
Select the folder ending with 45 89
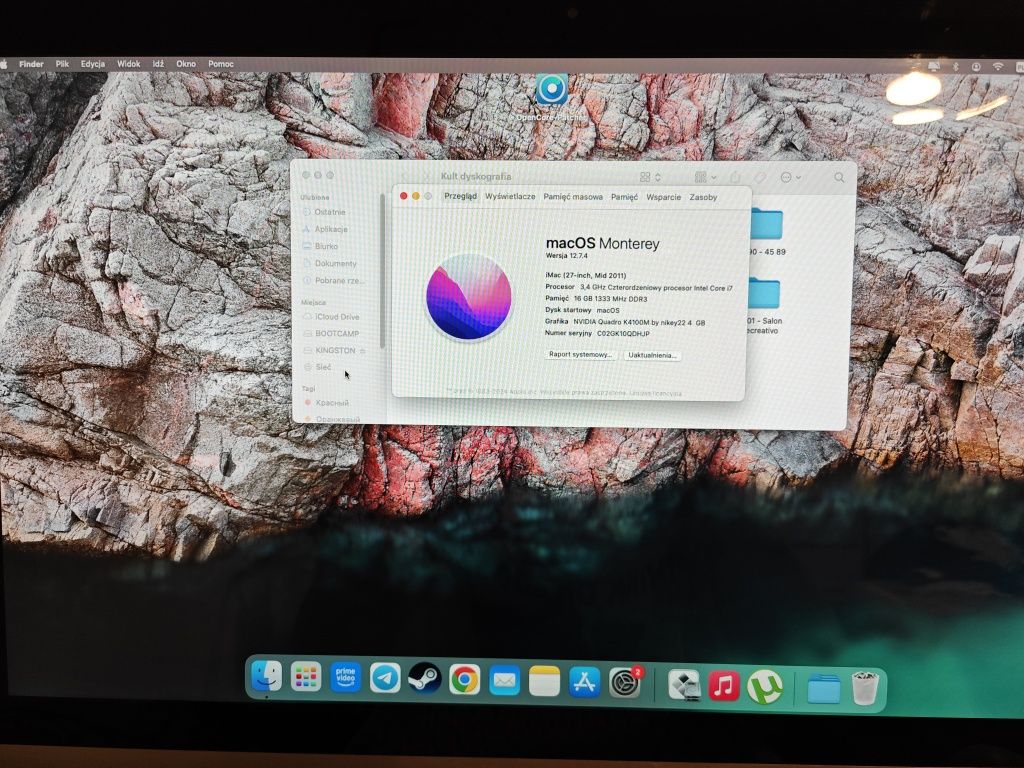(766, 233)
